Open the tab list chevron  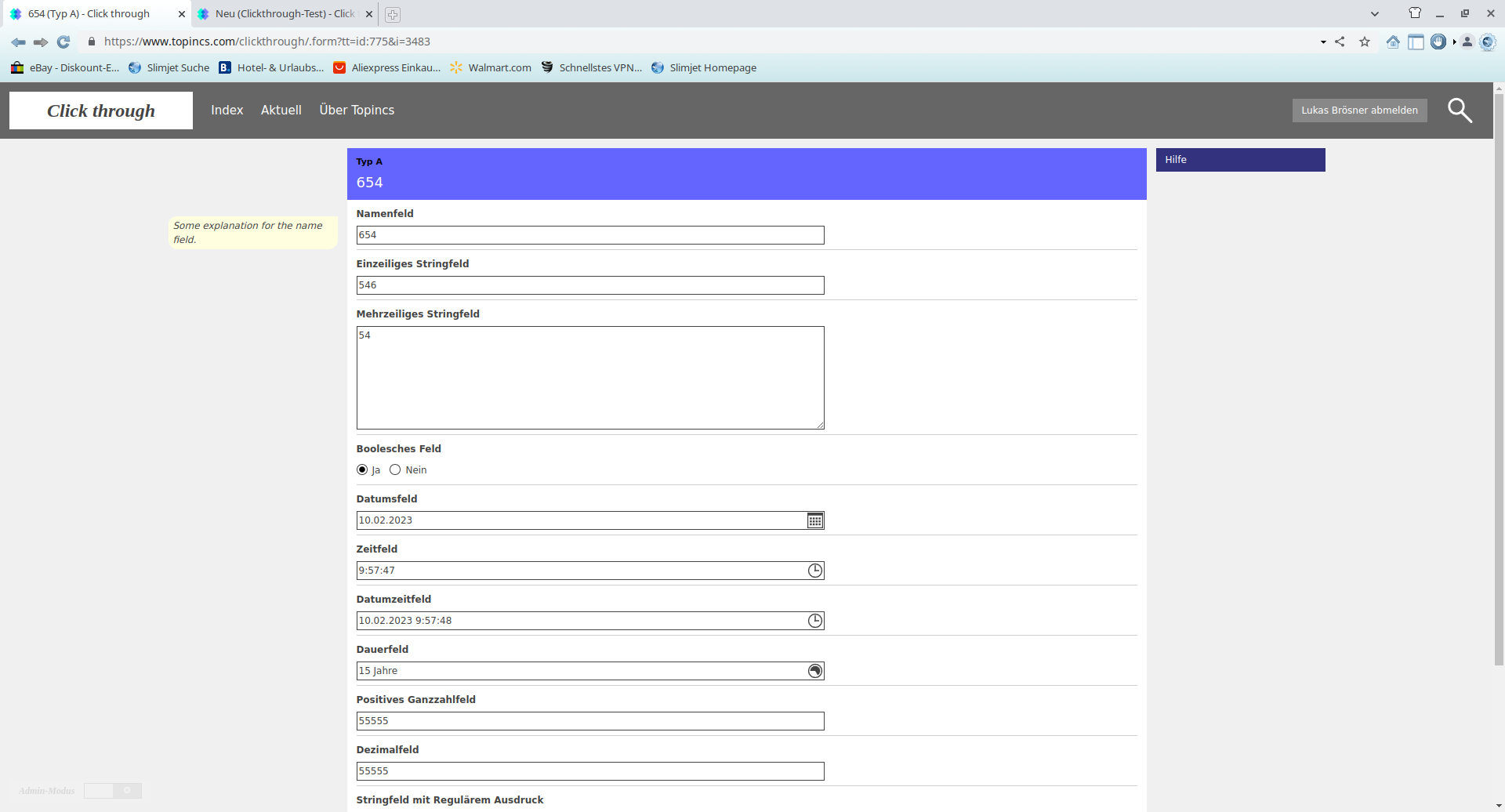click(x=1374, y=14)
